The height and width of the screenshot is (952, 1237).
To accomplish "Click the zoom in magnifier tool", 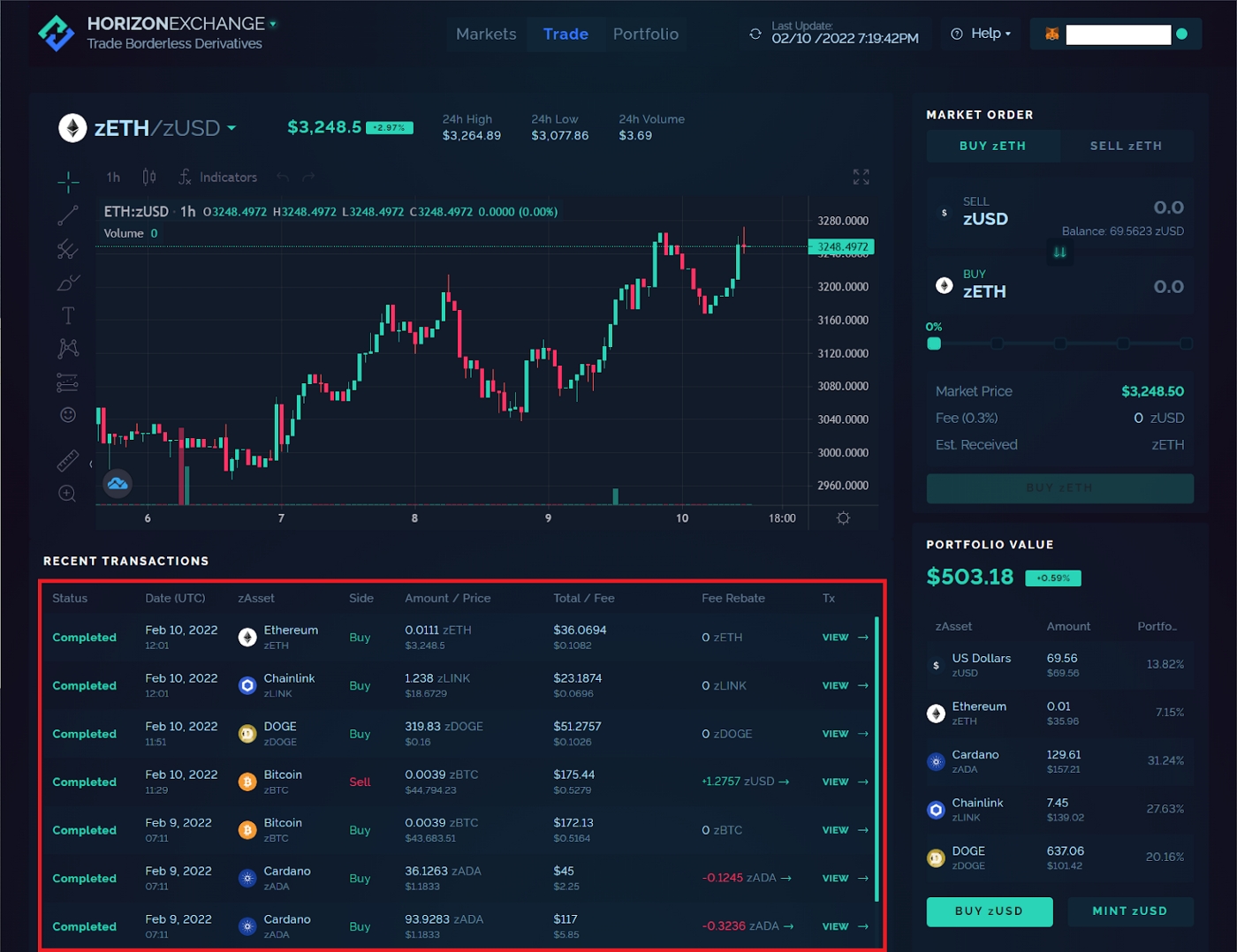I will (x=67, y=494).
